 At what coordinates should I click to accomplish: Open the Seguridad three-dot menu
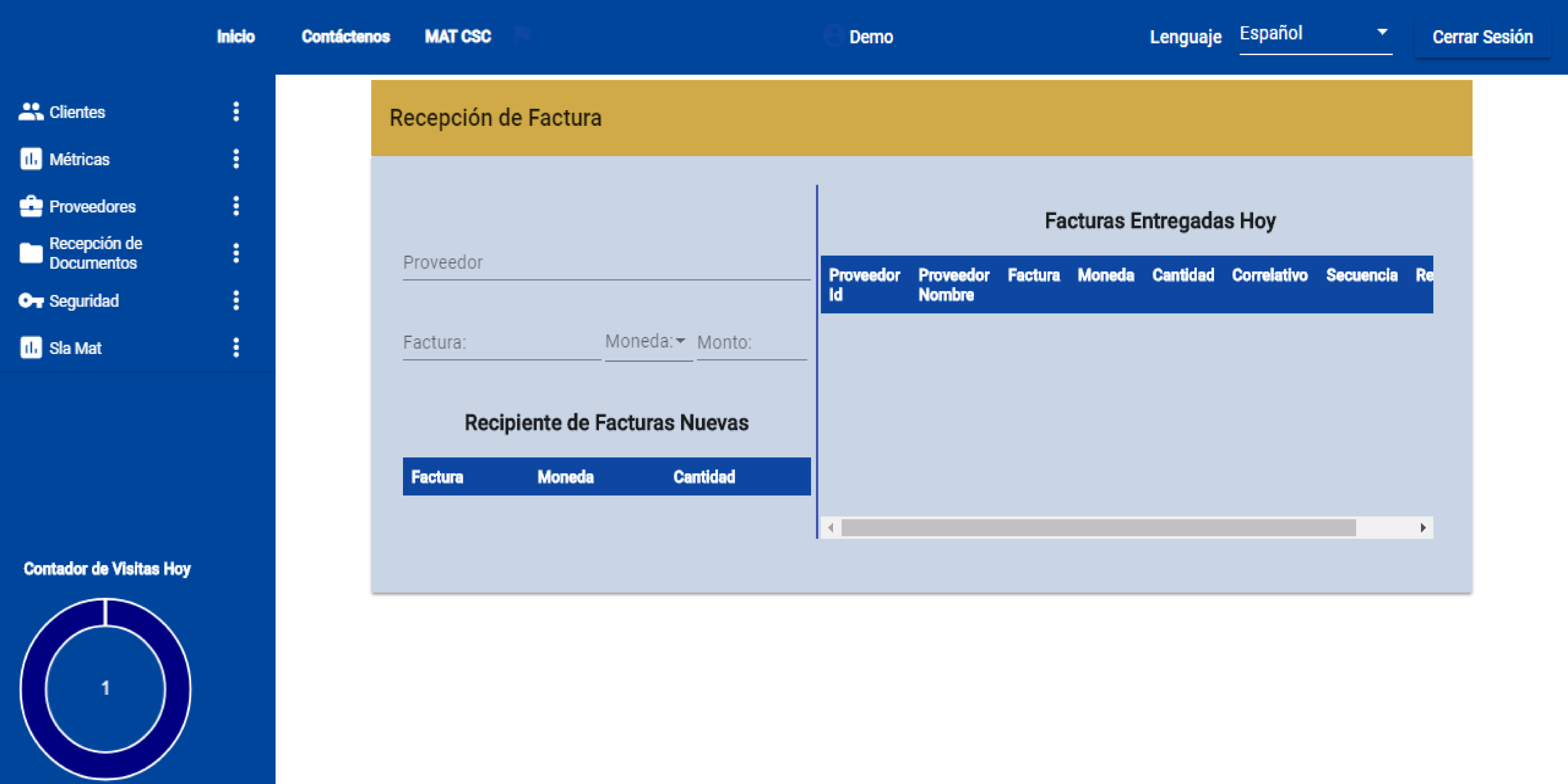coord(236,301)
